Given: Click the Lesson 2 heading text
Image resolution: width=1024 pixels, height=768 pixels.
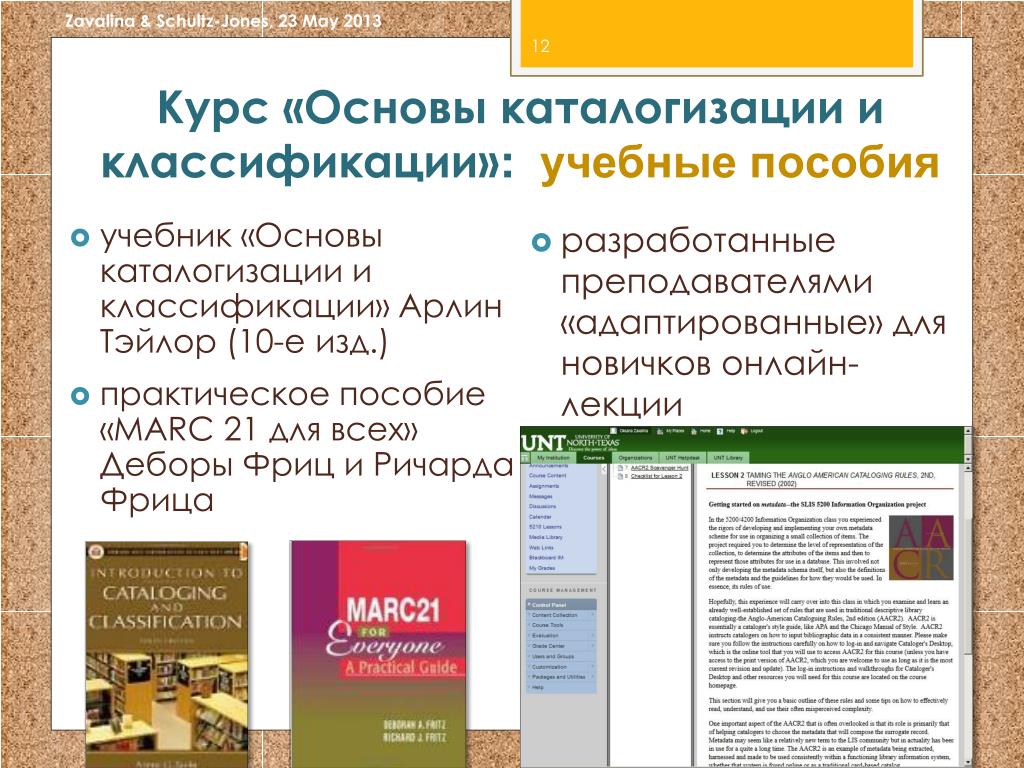Looking at the screenshot, I should coord(823,479).
